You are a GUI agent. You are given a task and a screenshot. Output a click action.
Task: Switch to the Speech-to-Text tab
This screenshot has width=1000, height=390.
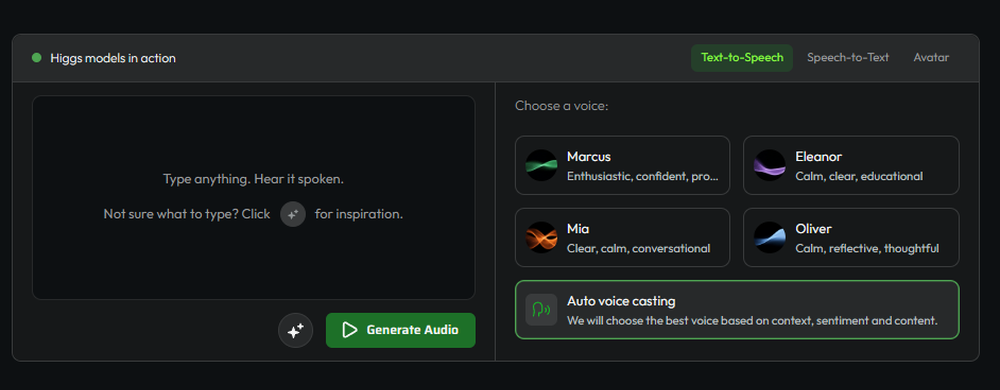[848, 58]
